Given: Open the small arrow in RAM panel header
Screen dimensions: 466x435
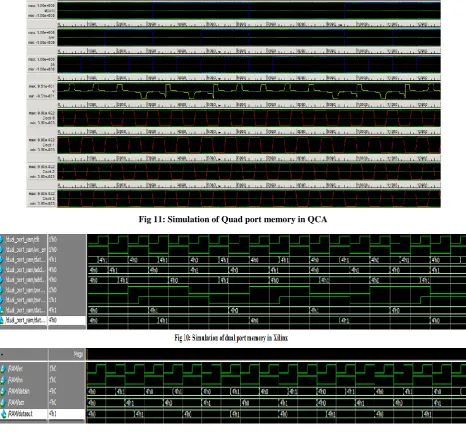Looking at the screenshot, I should (2, 354).
